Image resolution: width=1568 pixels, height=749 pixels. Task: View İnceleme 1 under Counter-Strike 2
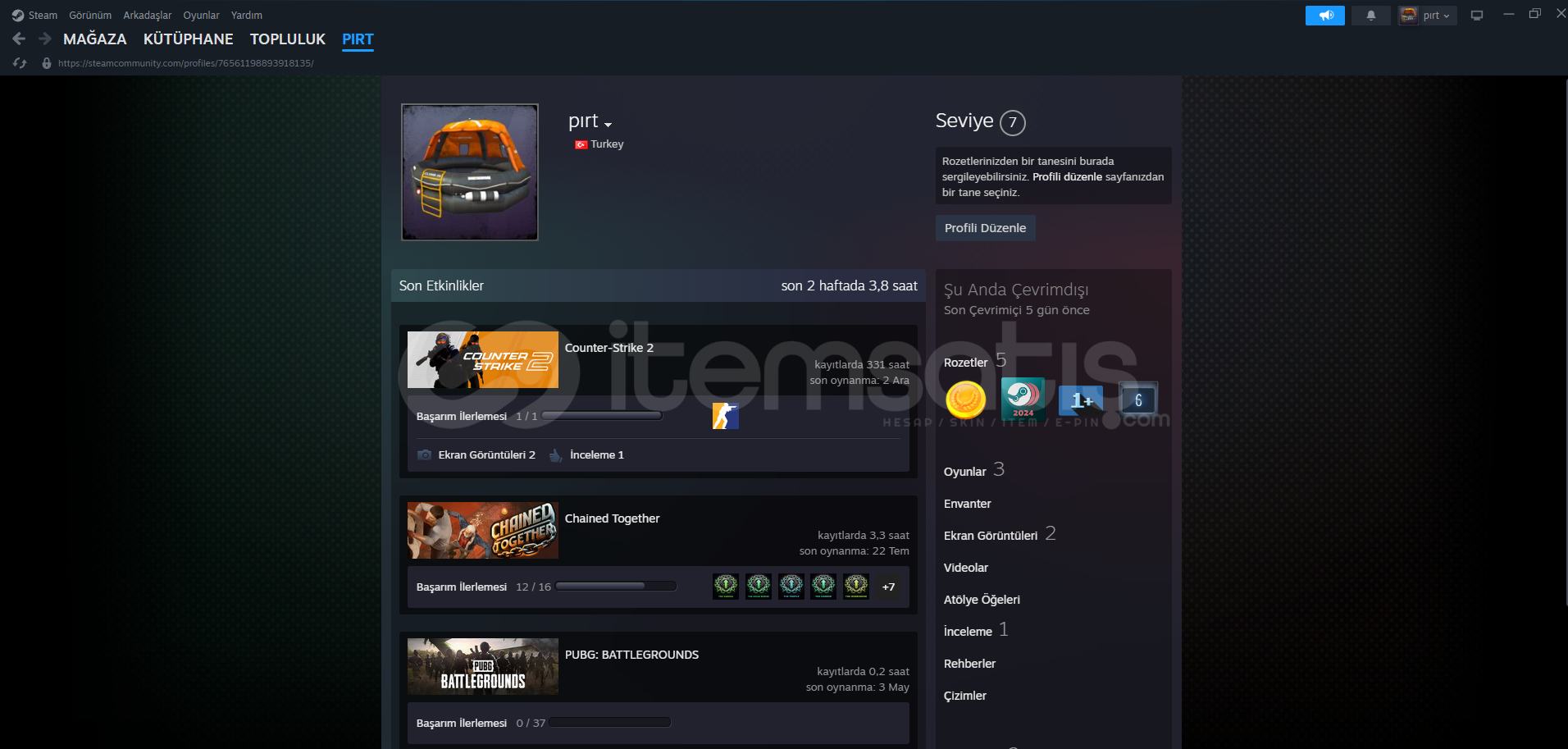[x=597, y=454]
